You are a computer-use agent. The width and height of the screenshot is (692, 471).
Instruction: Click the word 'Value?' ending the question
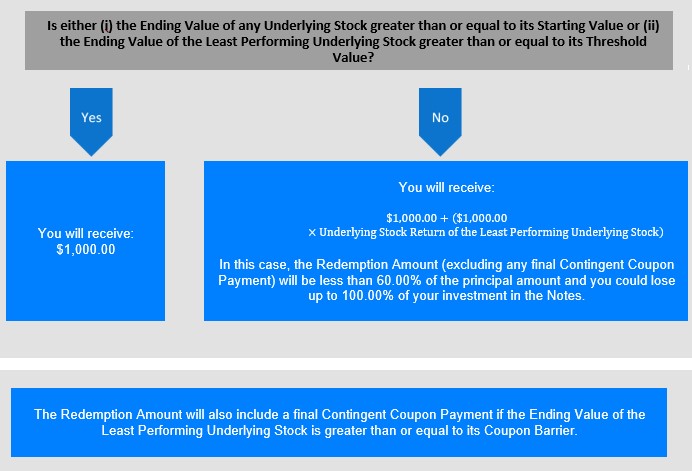click(x=353, y=57)
